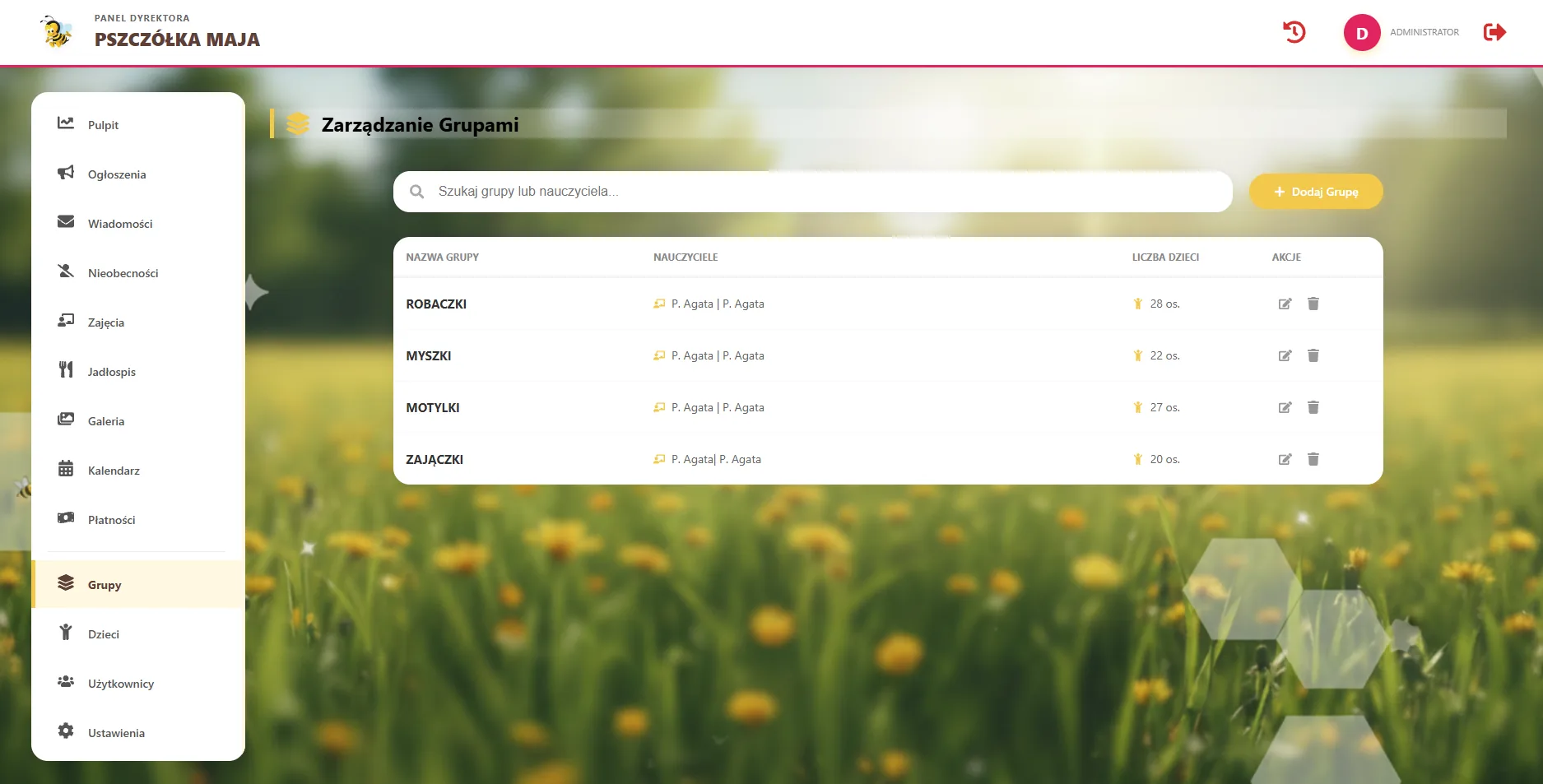Open Zajęcia from sidebar menu
Image resolution: width=1543 pixels, height=784 pixels.
(138, 322)
